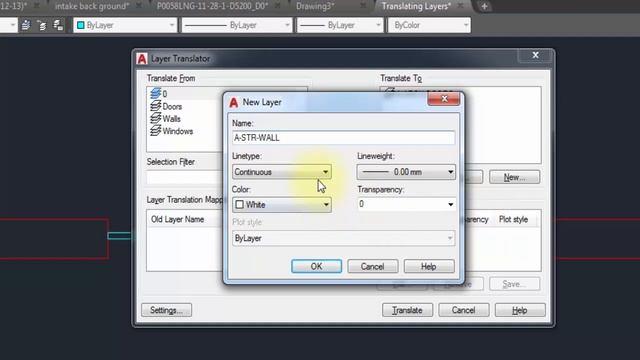This screenshot has height=360, width=640.
Task: Close the Layer Translator window with X
Action: coord(536,55)
